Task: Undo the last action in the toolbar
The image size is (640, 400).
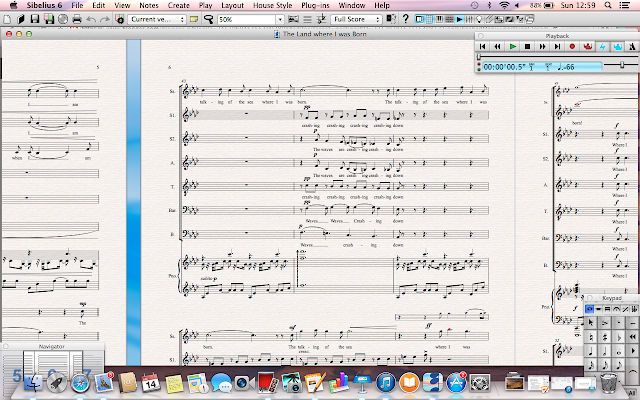Action: (91, 19)
